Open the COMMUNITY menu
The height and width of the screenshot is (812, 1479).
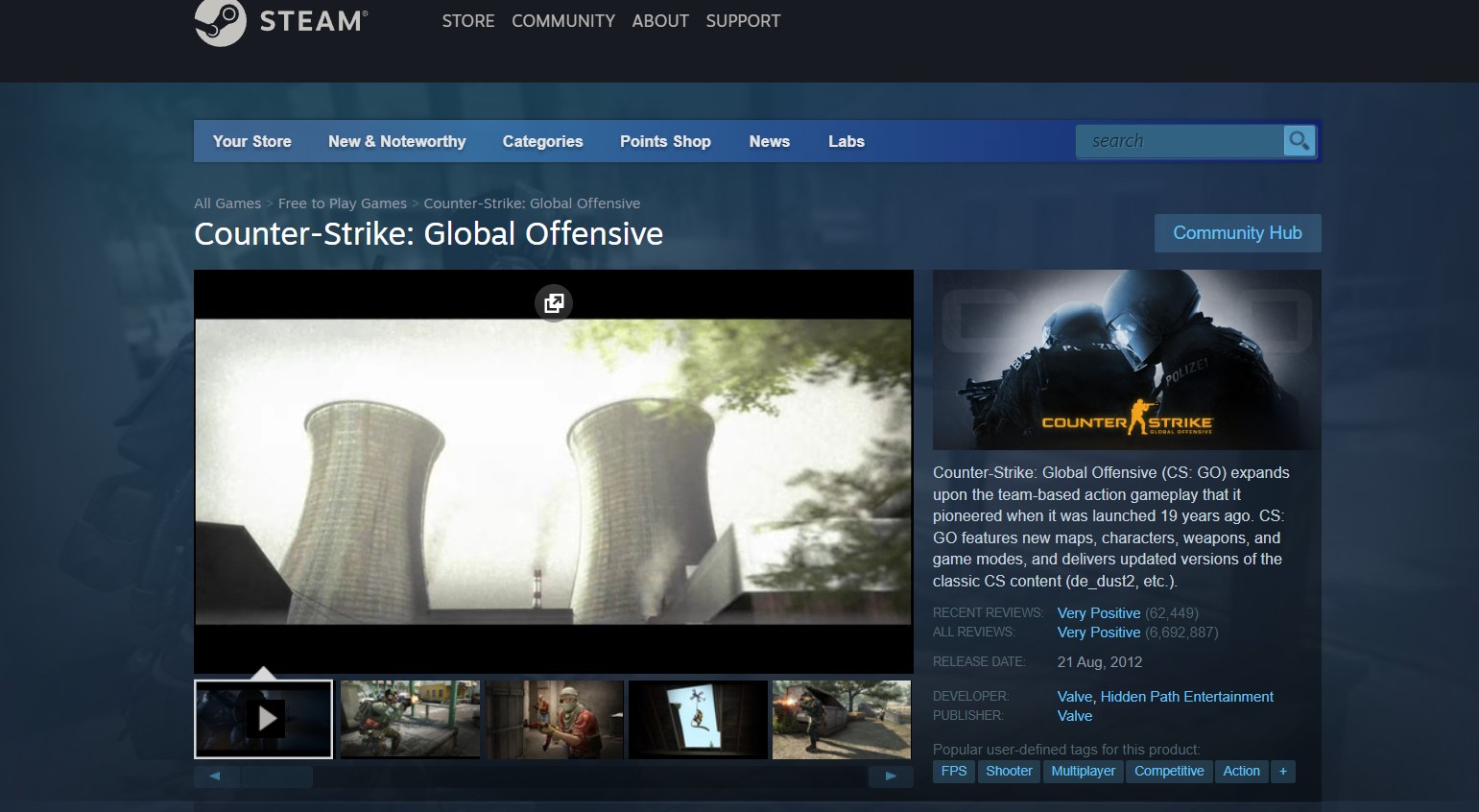coord(563,21)
